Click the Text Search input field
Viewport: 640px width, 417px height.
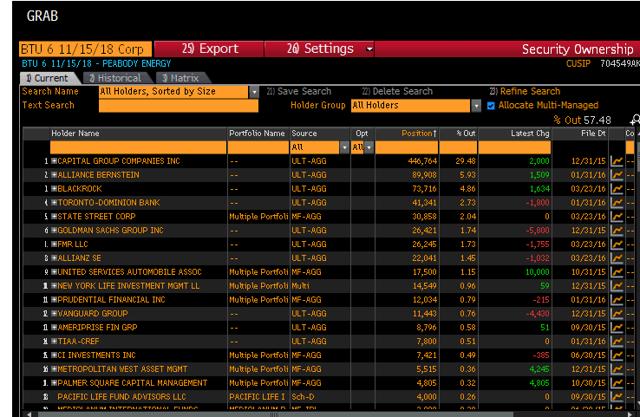[x=178, y=106]
